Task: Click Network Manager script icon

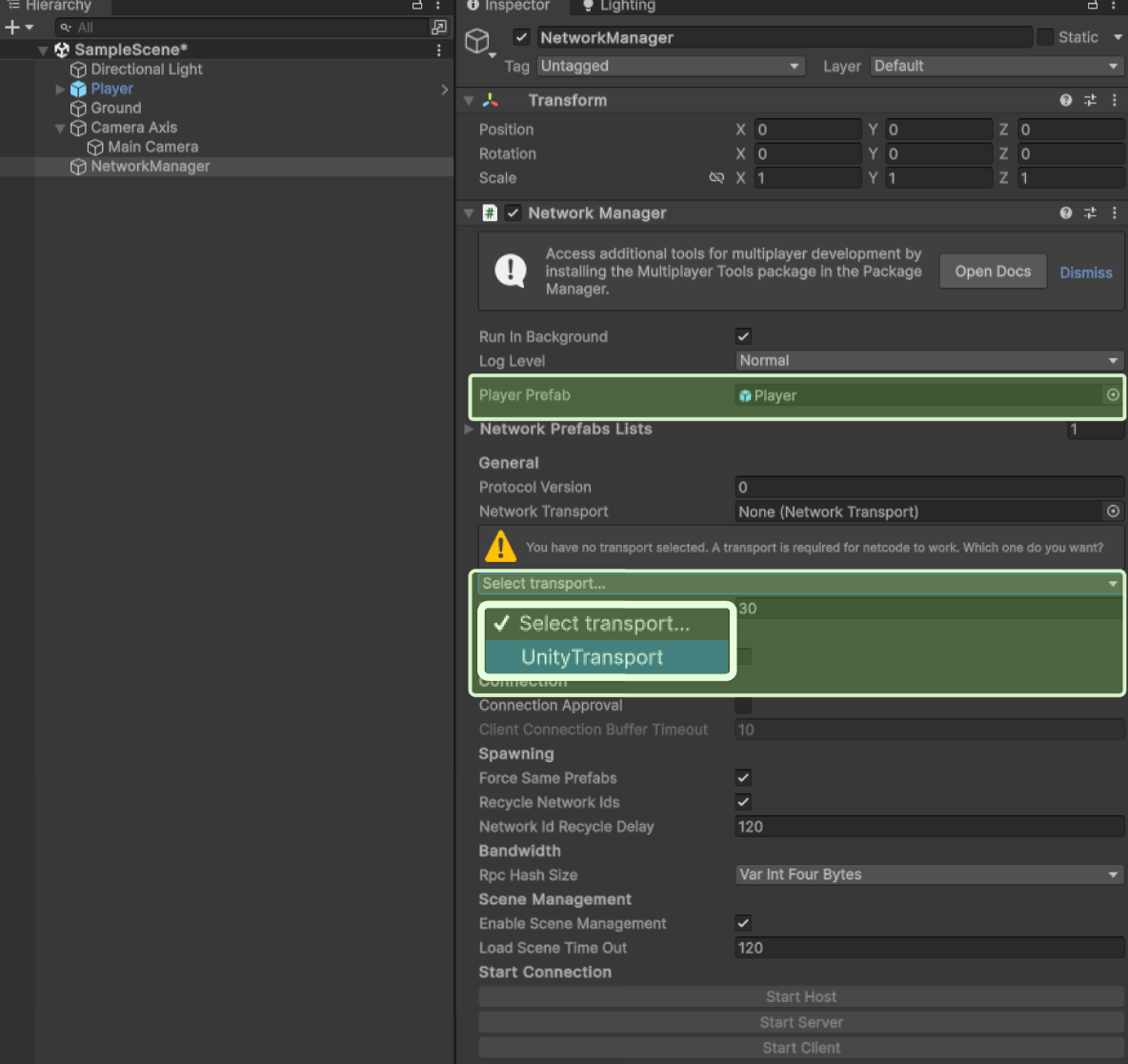Action: tap(490, 213)
